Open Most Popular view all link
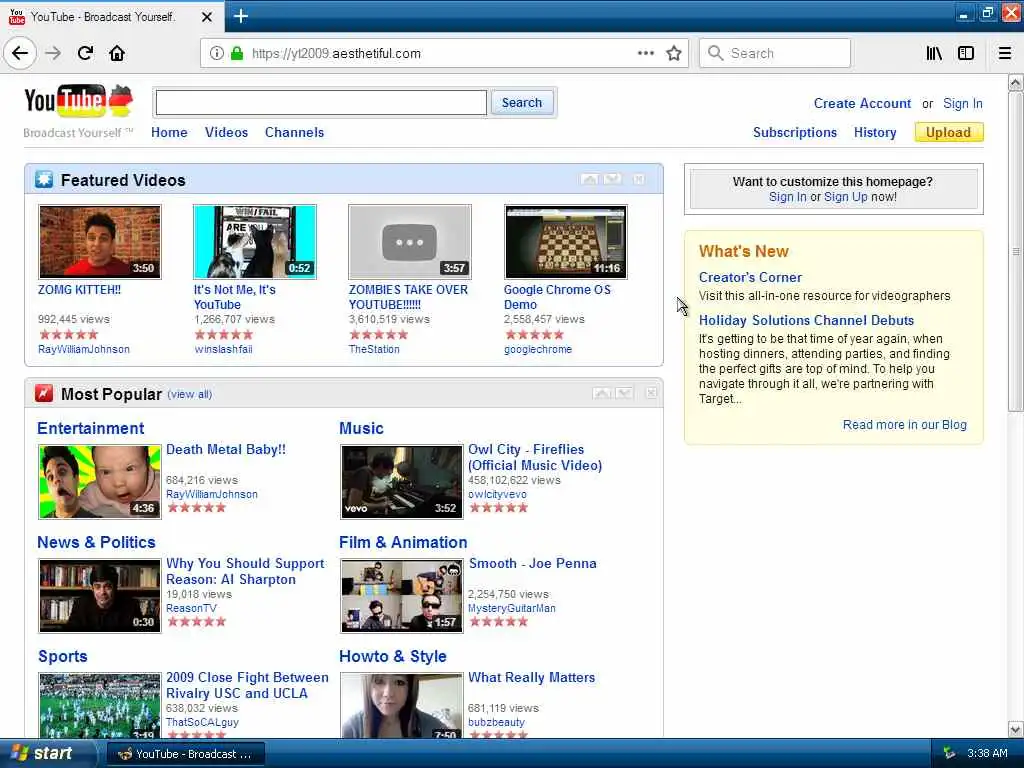Image resolution: width=1024 pixels, height=768 pixels. (190, 394)
